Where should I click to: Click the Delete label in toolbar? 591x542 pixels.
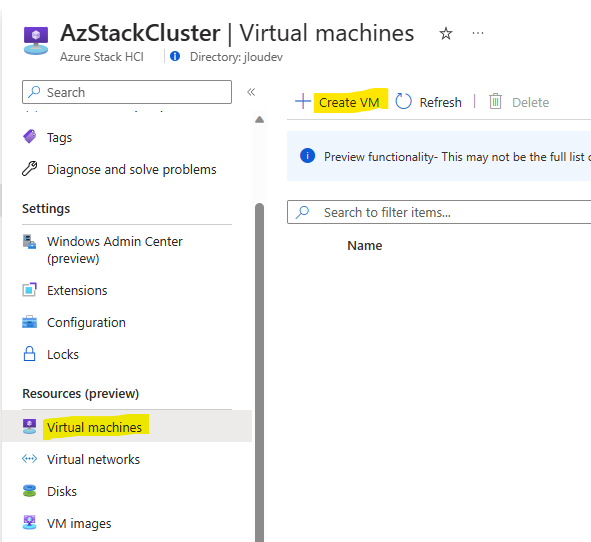pyautogui.click(x=530, y=102)
